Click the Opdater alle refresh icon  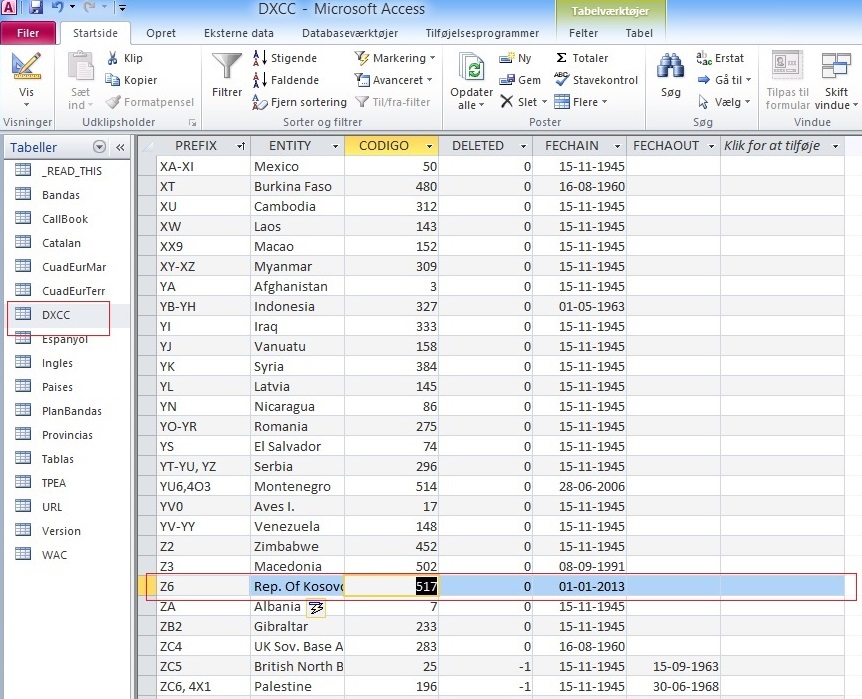point(472,68)
